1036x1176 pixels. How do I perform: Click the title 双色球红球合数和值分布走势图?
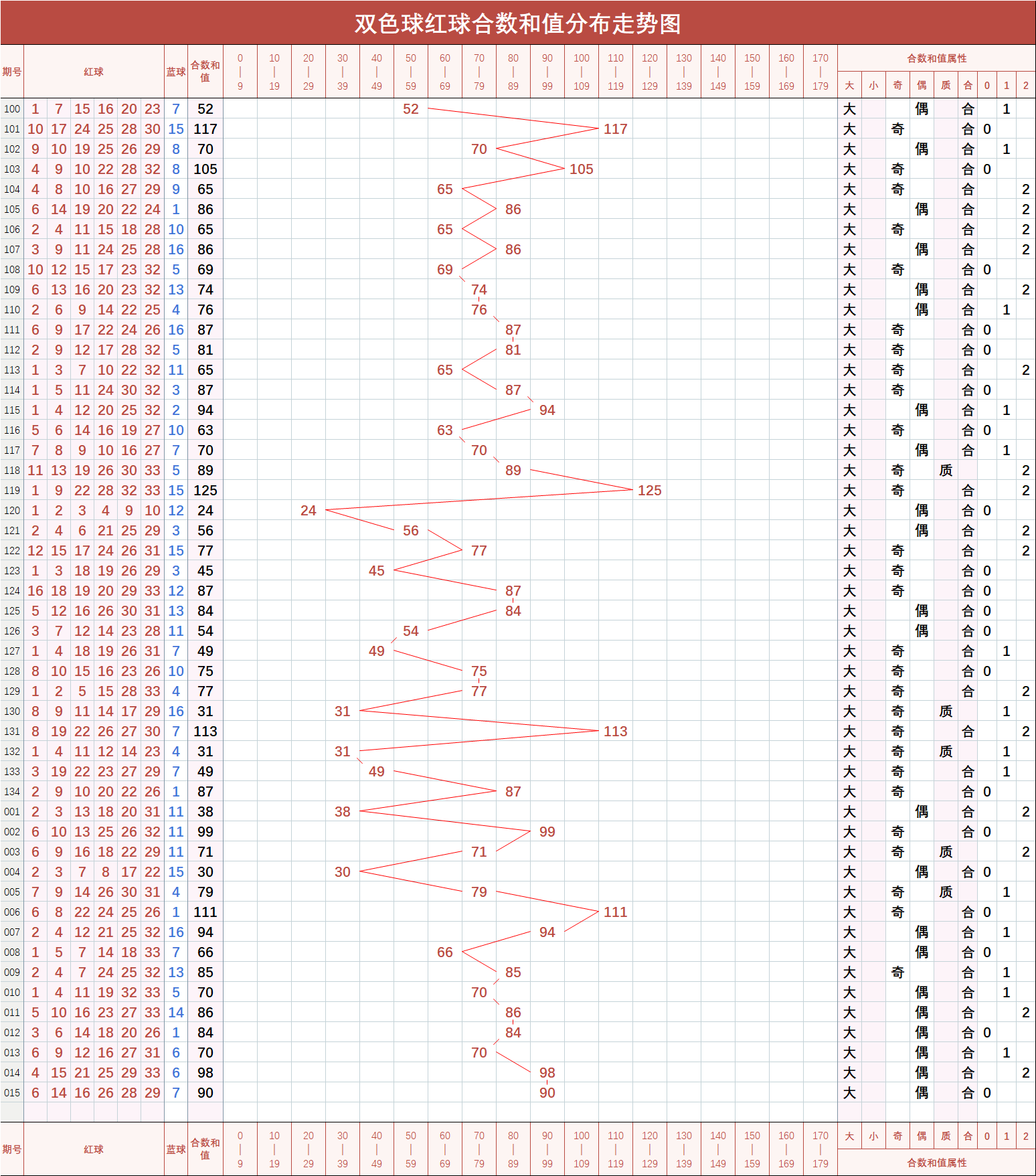517,23
